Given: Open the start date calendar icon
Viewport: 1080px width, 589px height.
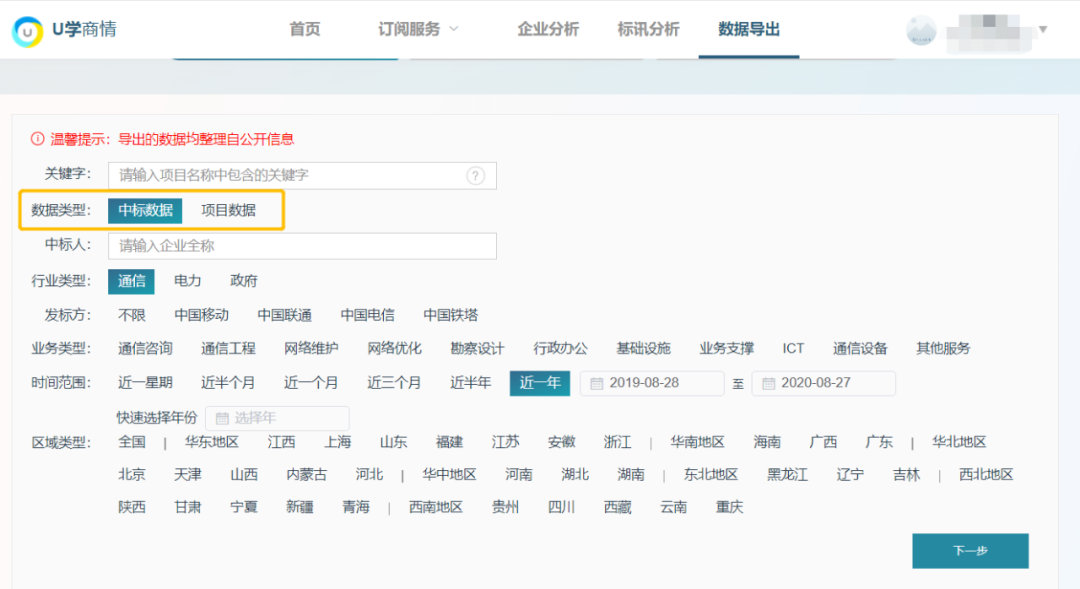Looking at the screenshot, I should (596, 384).
